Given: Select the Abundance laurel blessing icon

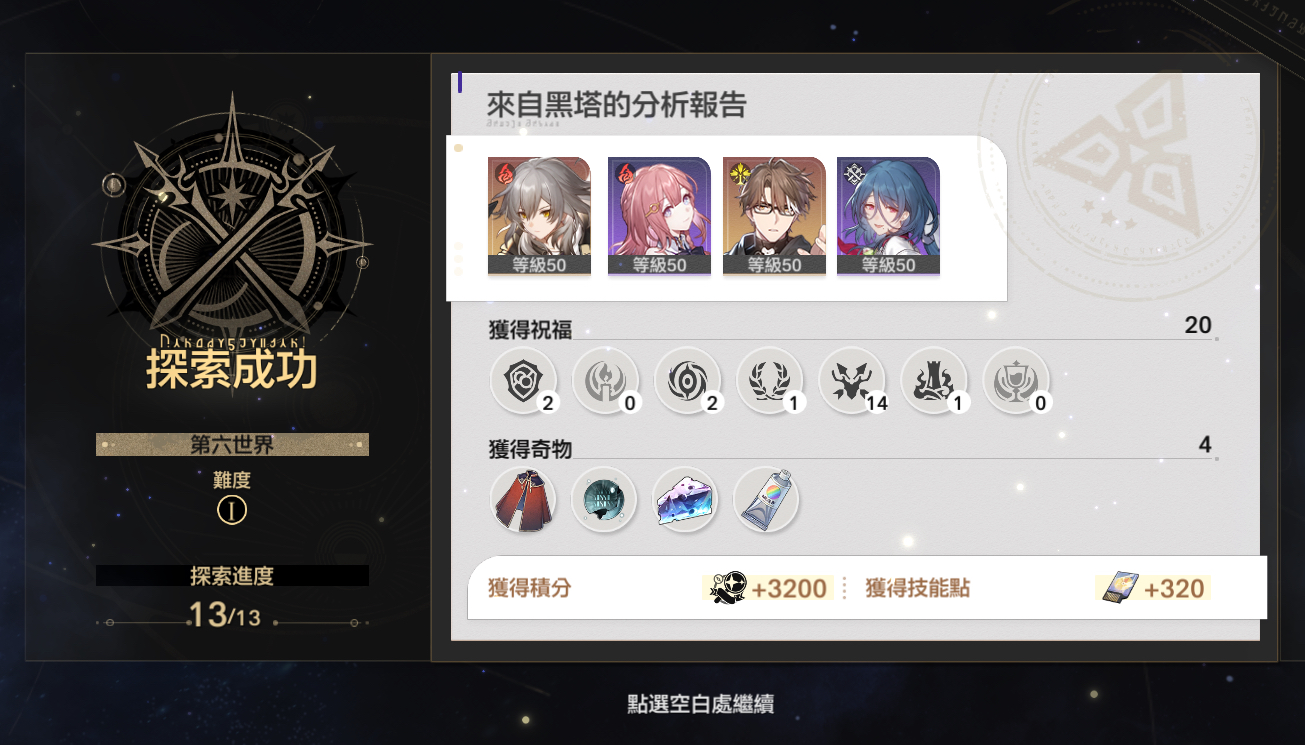Looking at the screenshot, I should coord(769,381).
